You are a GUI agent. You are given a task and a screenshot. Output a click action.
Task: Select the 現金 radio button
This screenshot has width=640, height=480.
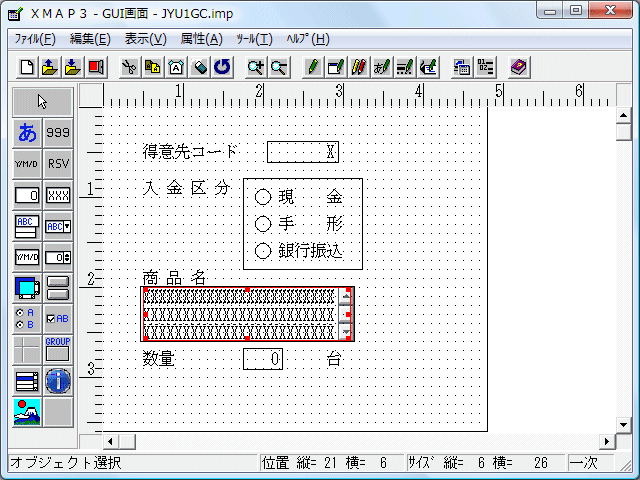click(264, 197)
